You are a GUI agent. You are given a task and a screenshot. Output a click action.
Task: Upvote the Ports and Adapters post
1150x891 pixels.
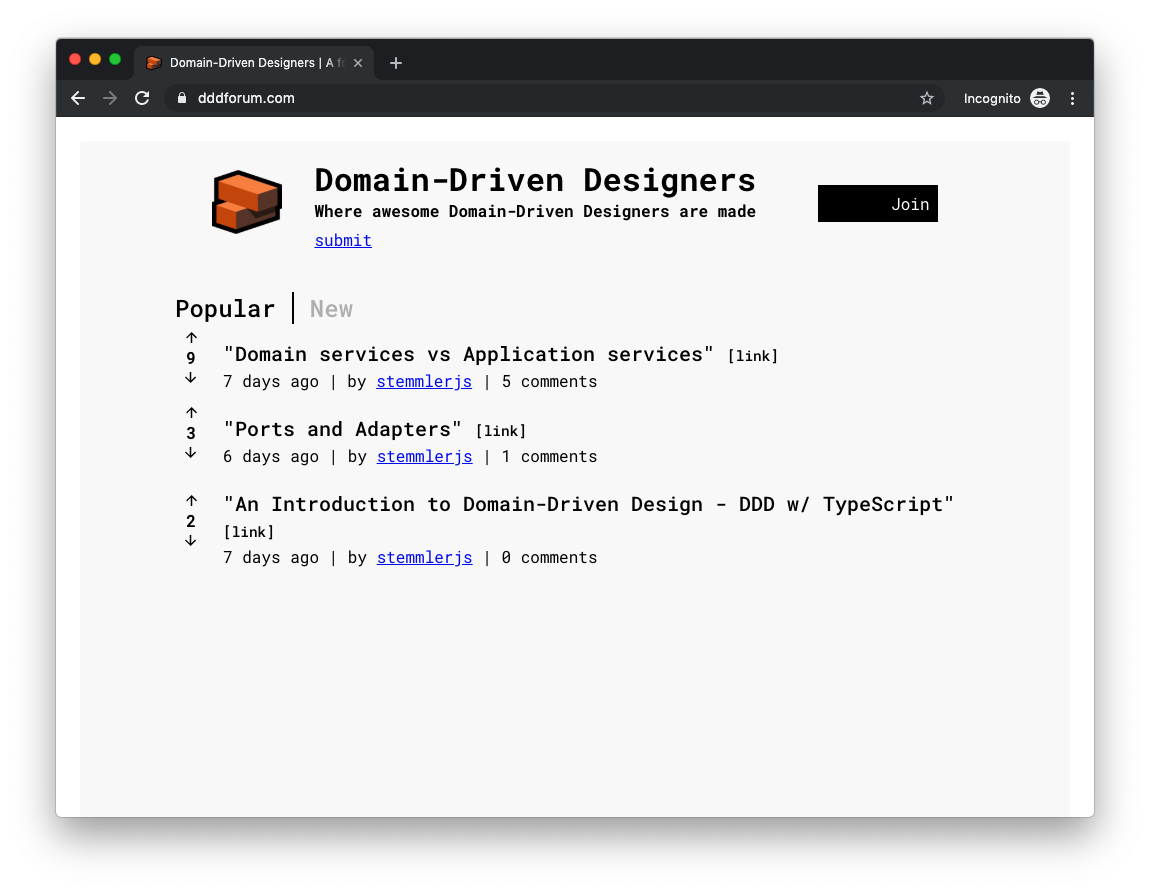(191, 413)
